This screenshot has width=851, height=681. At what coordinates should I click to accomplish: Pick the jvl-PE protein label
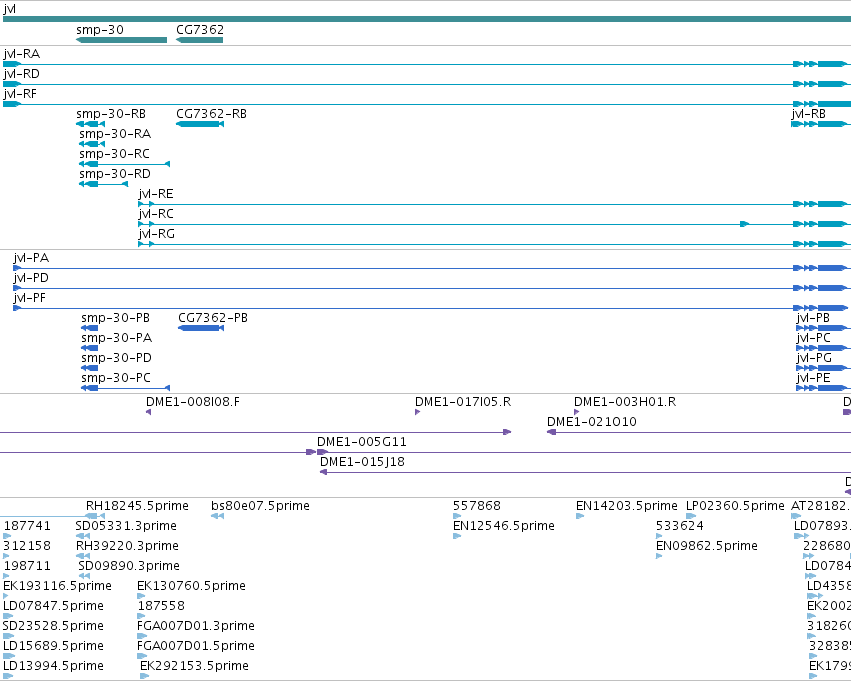tap(814, 378)
